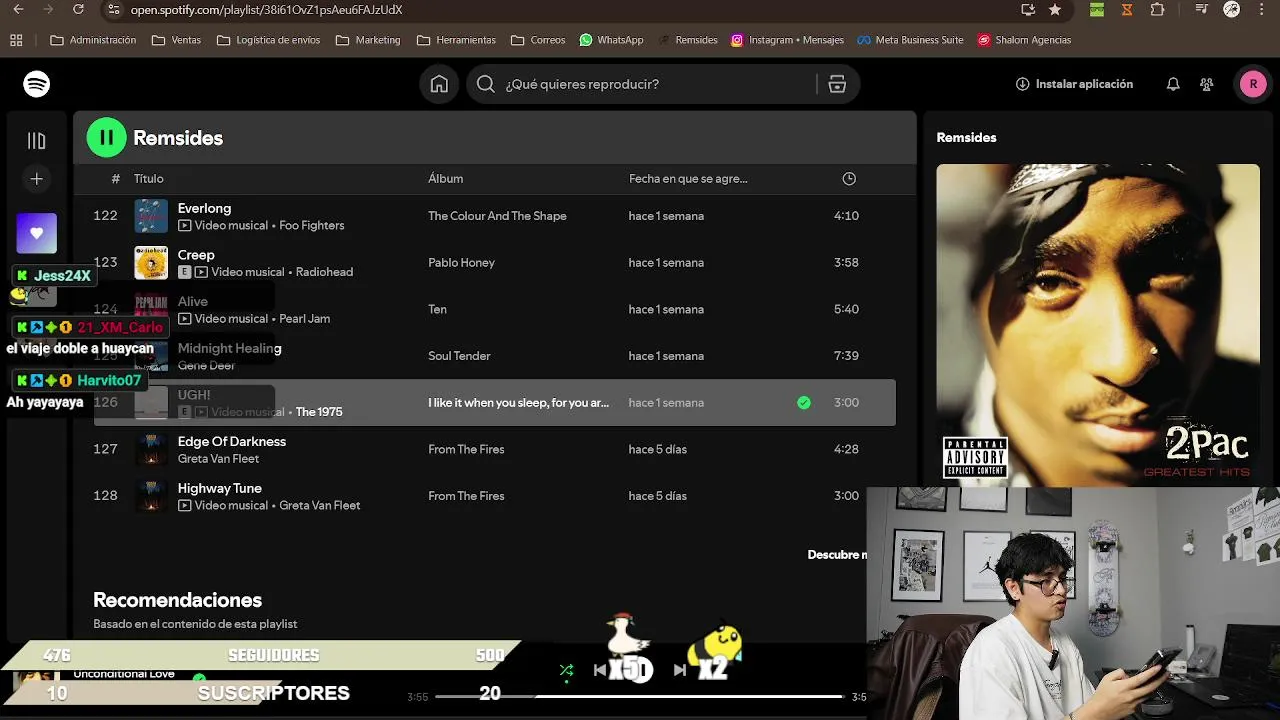Open the pink R profile avatar
Screen dimensions: 1280x720
coord(1253,84)
